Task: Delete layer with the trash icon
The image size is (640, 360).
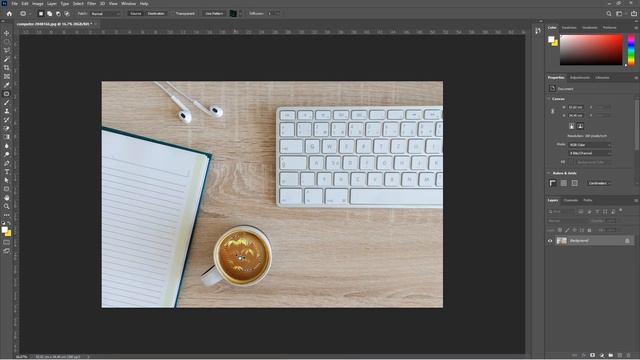Action: pyautogui.click(x=629, y=356)
